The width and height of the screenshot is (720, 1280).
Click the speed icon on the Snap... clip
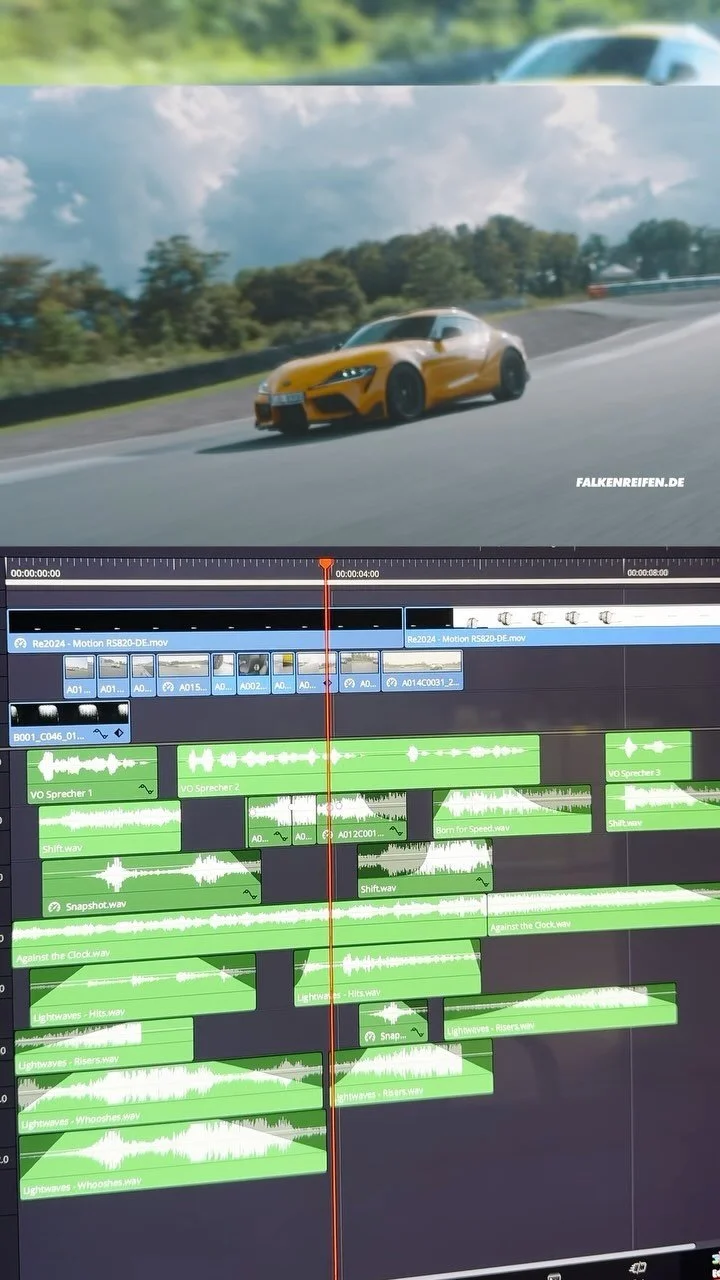[370, 1036]
